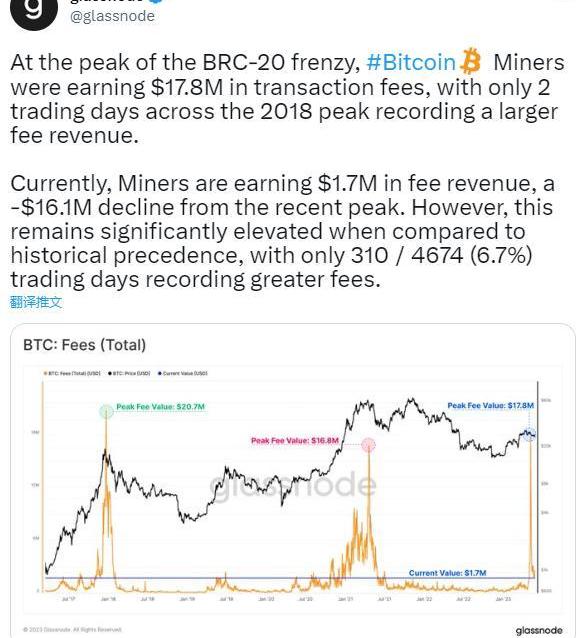Click the BTC: Fees (Total) chart title
586x638 pixels.
click(x=85, y=345)
